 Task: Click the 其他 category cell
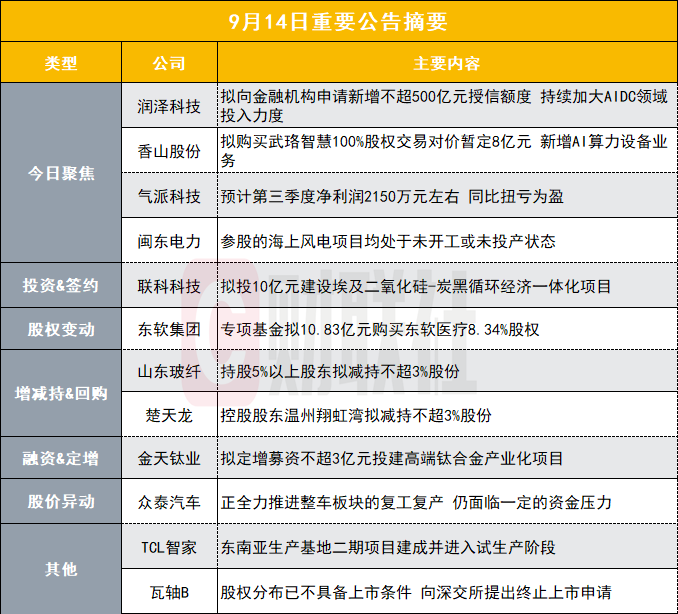(61, 569)
